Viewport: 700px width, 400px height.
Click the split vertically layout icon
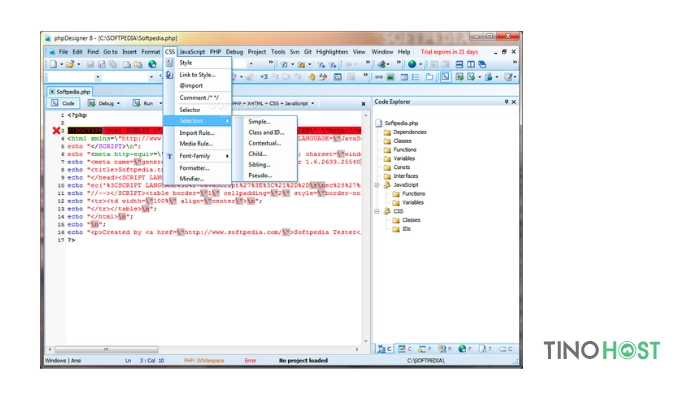click(471, 64)
